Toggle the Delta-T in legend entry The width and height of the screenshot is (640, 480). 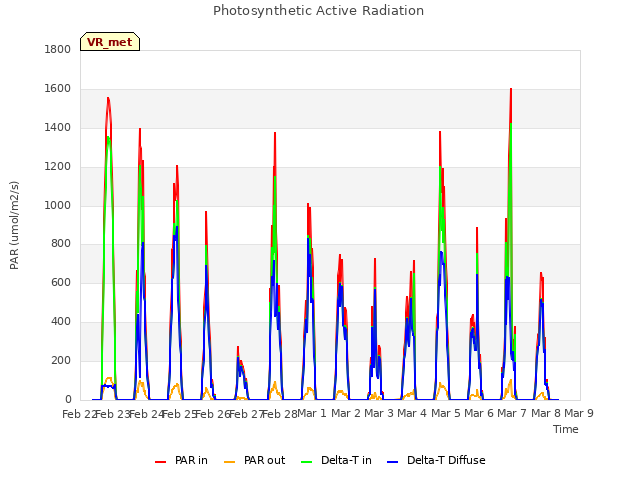(336, 460)
